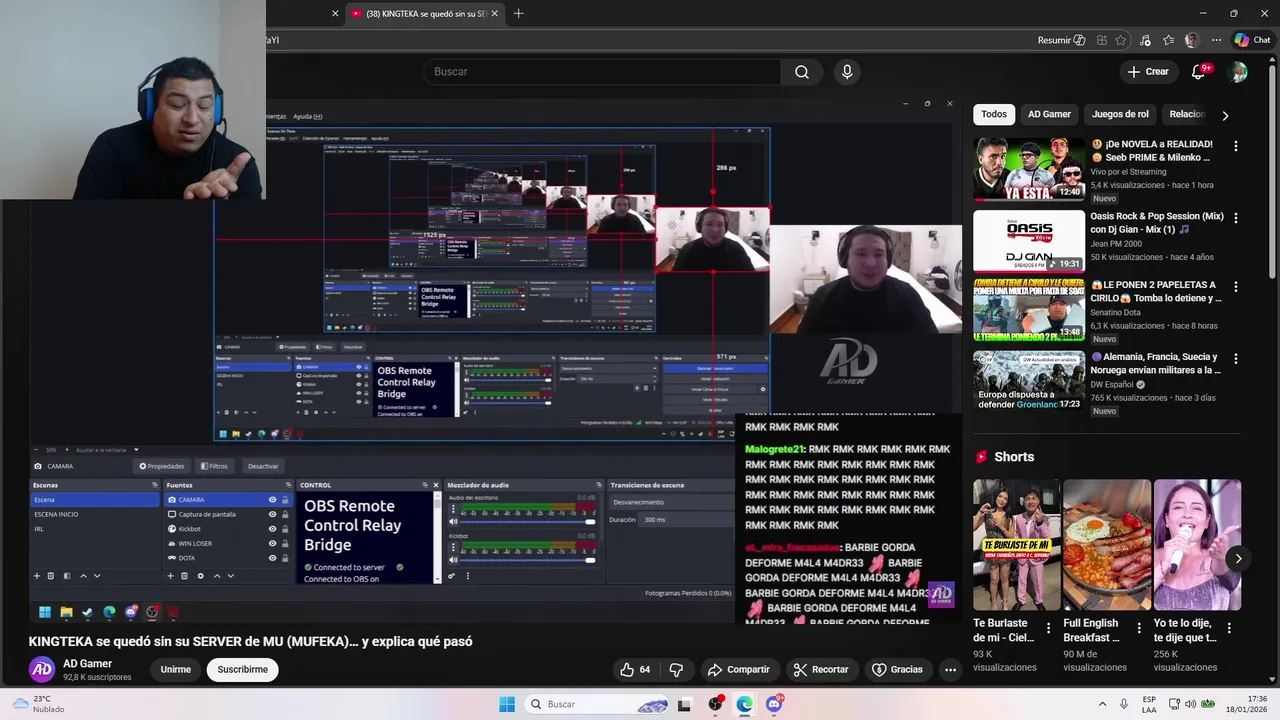Click the Kickbot volume slider in OBS mixer
Viewport: 1280px width, 720px height.
click(x=528, y=560)
